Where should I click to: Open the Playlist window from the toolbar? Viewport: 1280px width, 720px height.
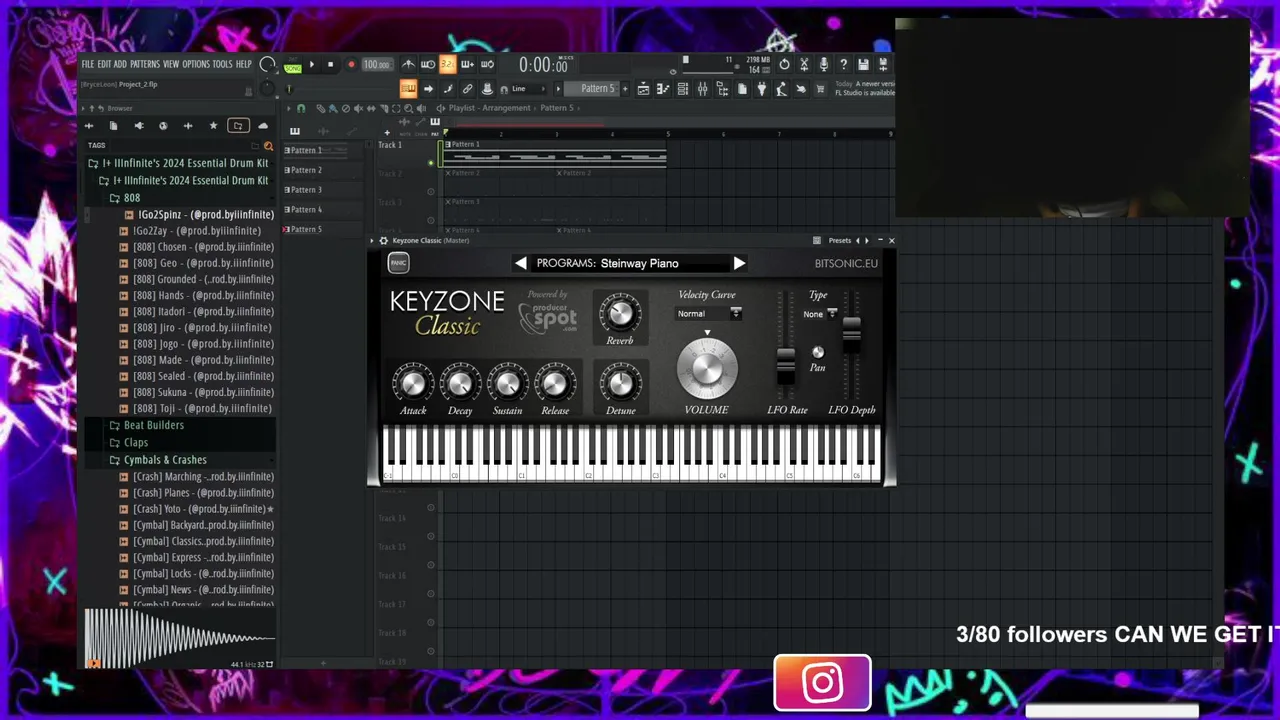coord(643,88)
